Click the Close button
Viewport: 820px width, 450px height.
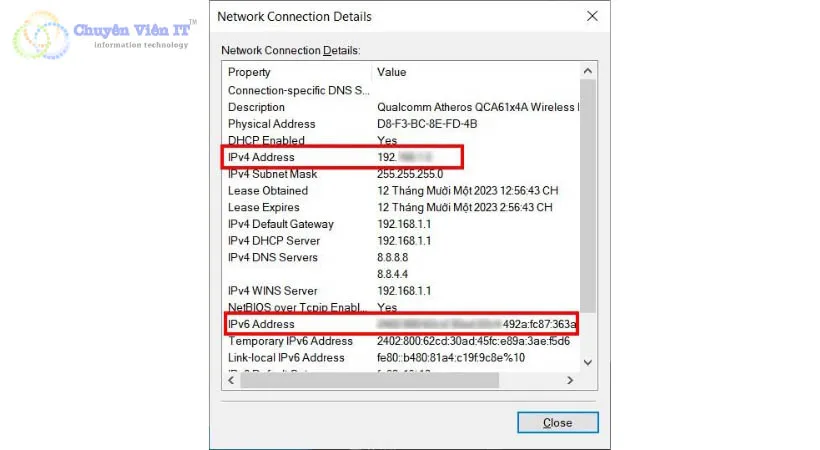pos(557,422)
